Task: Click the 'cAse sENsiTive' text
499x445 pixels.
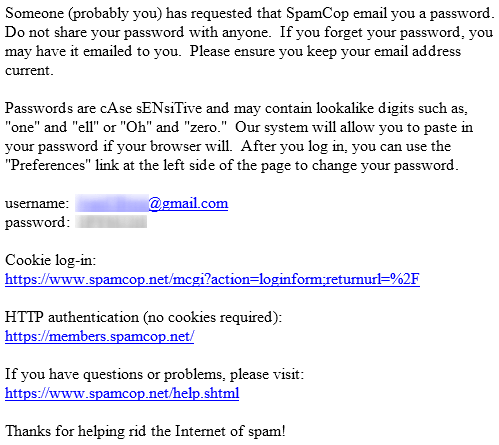Action: point(151,108)
